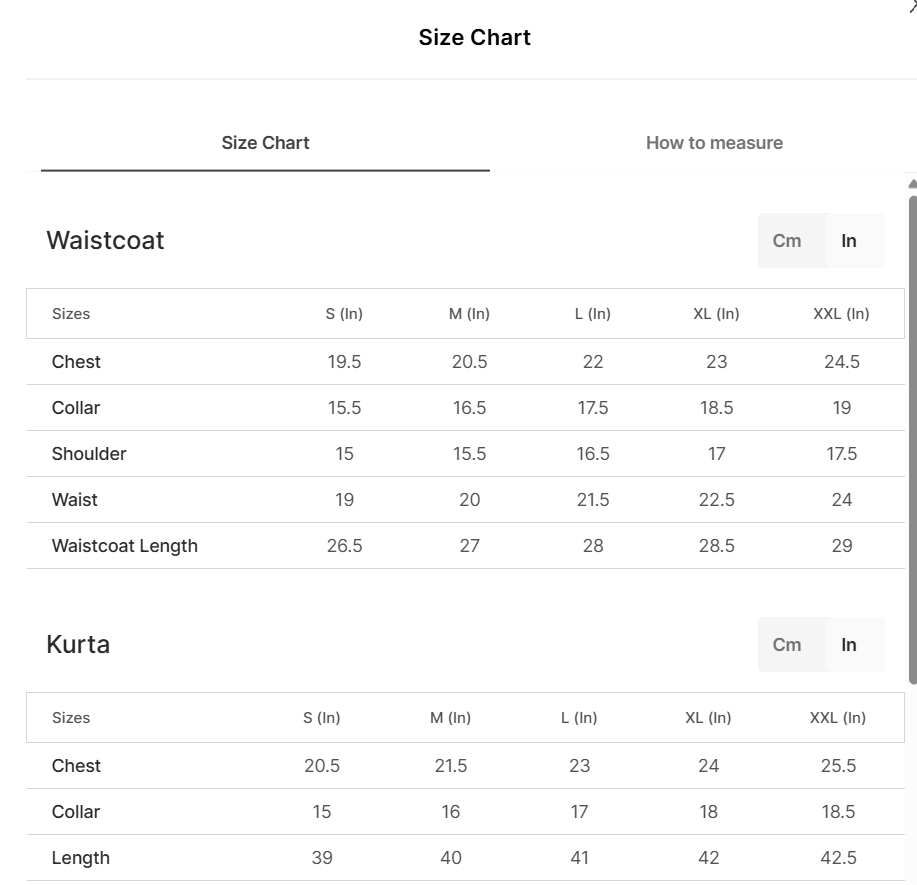This screenshot has width=917, height=885.
Task: Click the Kurta Chest value 25.5
Action: 838,766
